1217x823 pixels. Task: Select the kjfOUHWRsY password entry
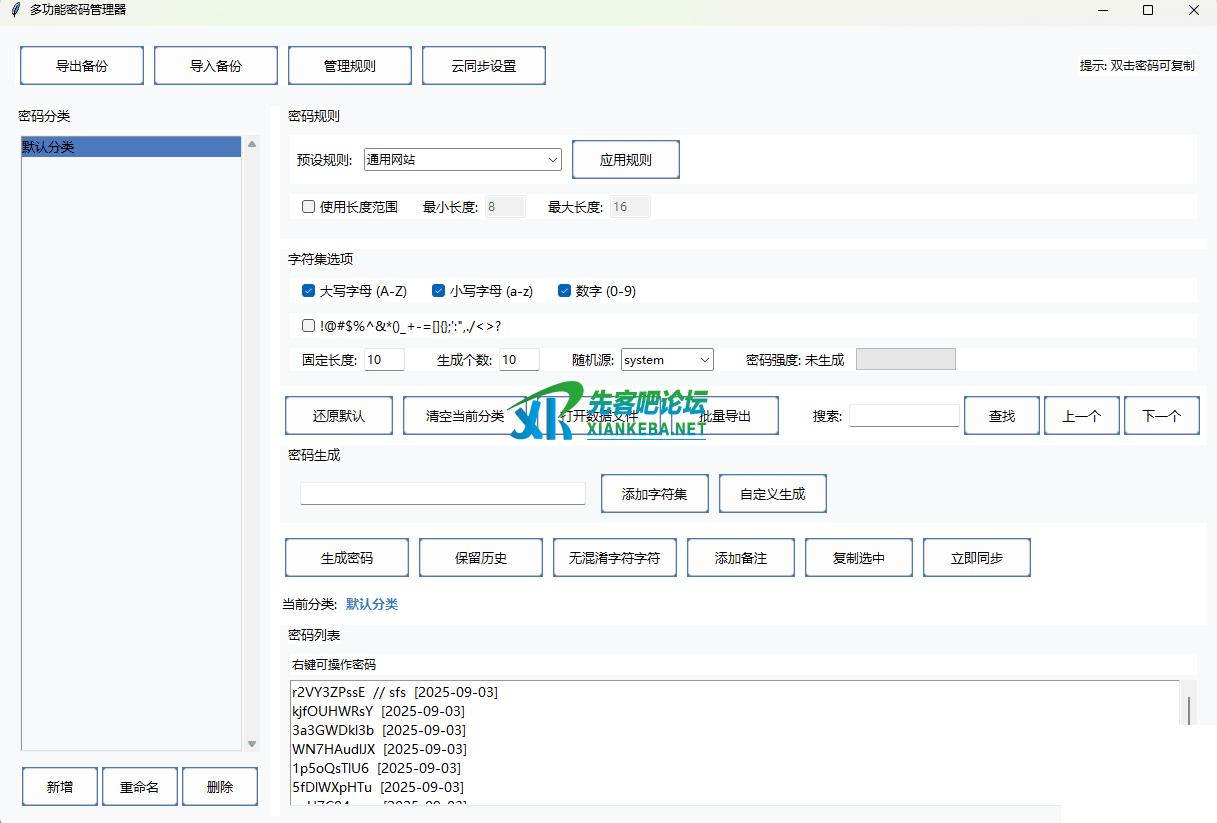pyautogui.click(x=332, y=711)
